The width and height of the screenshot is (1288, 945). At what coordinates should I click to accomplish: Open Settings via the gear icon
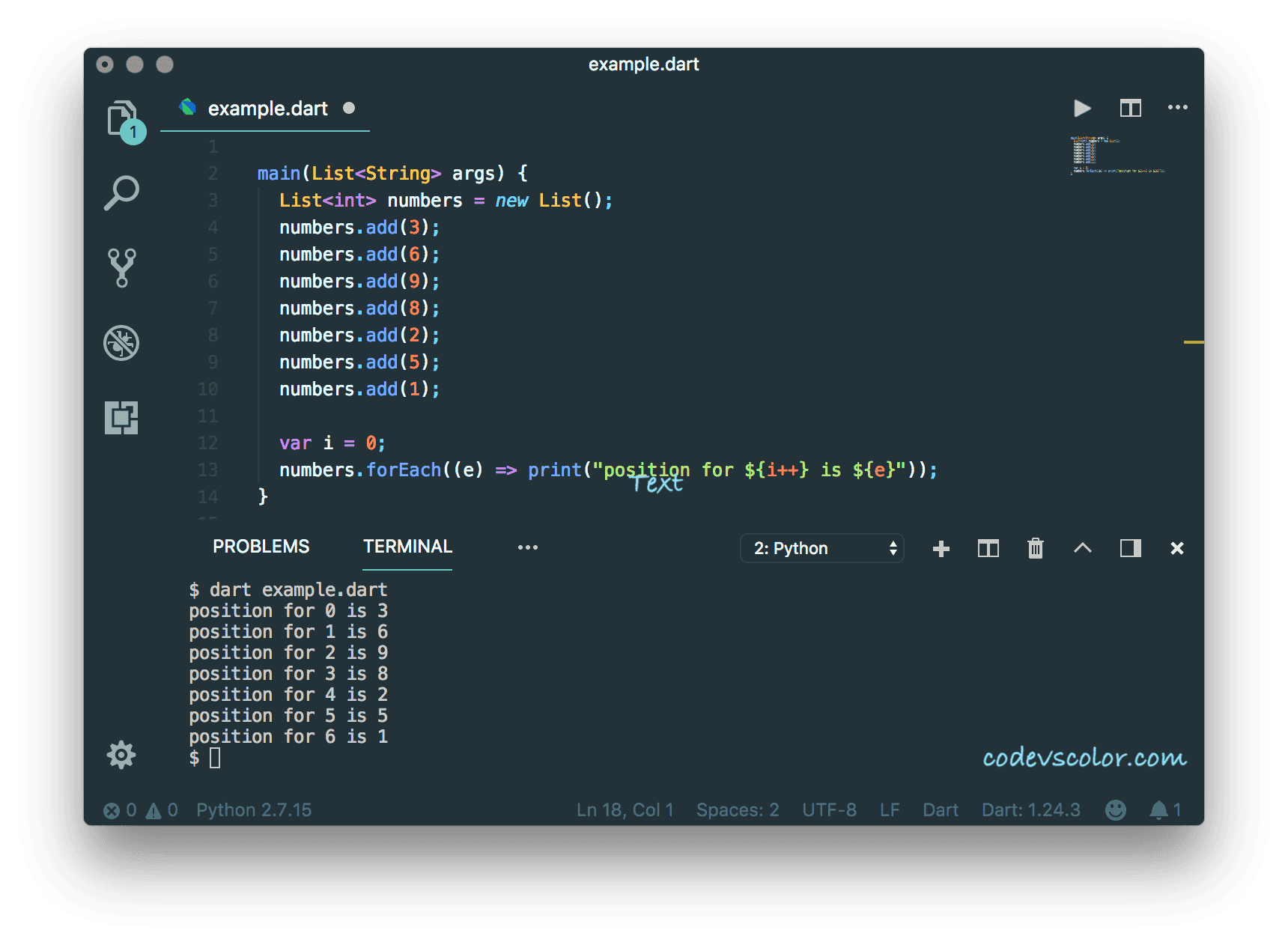pos(121,755)
